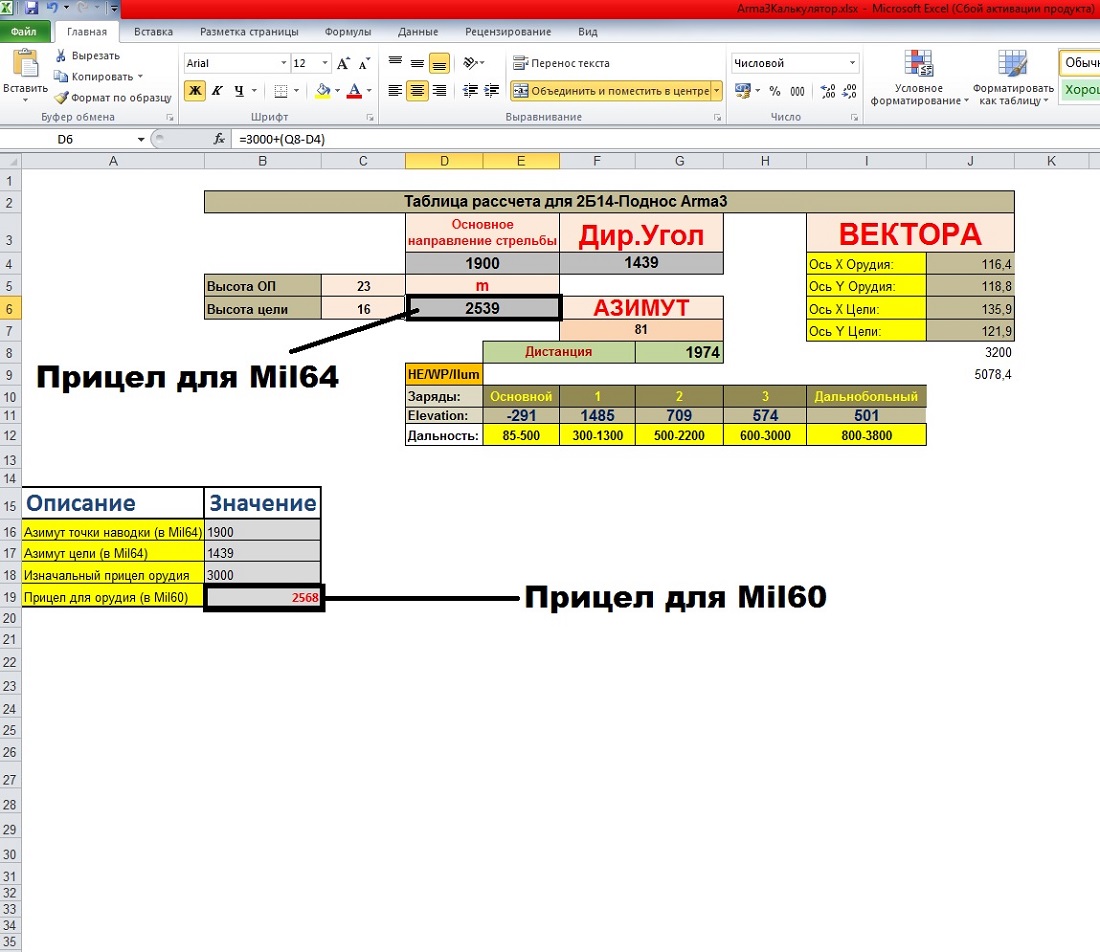The width and height of the screenshot is (1100, 952).
Task: Align cell content to the vertical middle
Action: [417, 63]
